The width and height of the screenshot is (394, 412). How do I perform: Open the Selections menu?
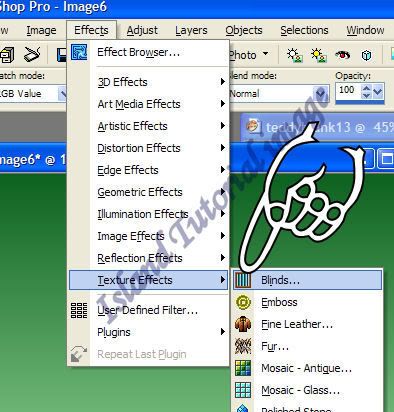point(304,30)
